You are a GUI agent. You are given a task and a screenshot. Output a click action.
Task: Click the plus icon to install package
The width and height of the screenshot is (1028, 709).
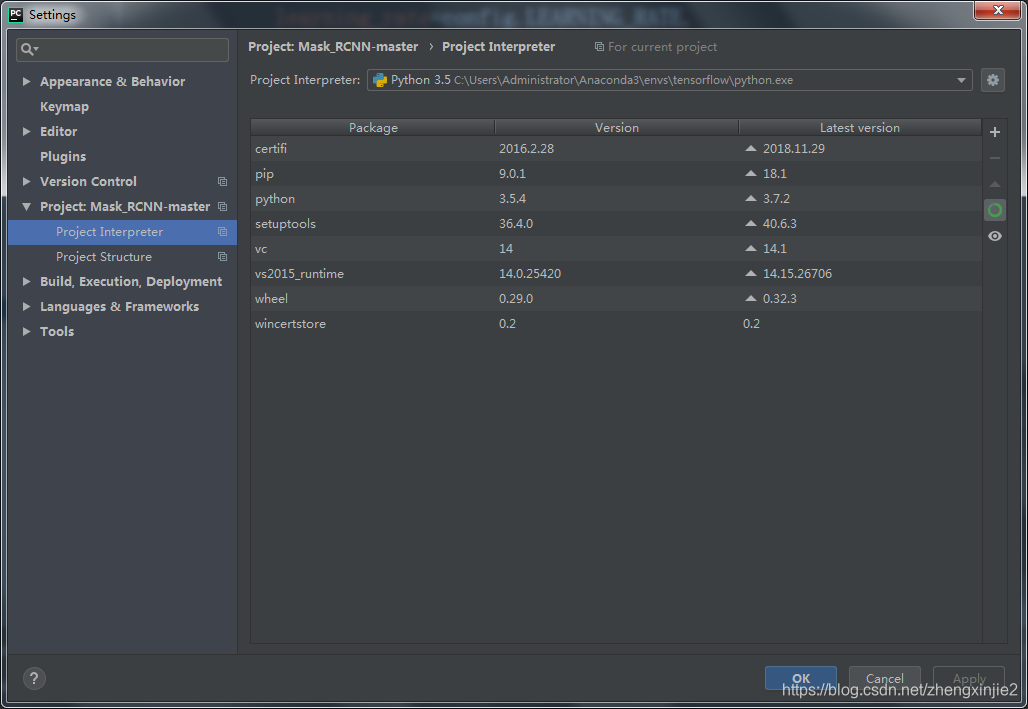click(x=995, y=132)
